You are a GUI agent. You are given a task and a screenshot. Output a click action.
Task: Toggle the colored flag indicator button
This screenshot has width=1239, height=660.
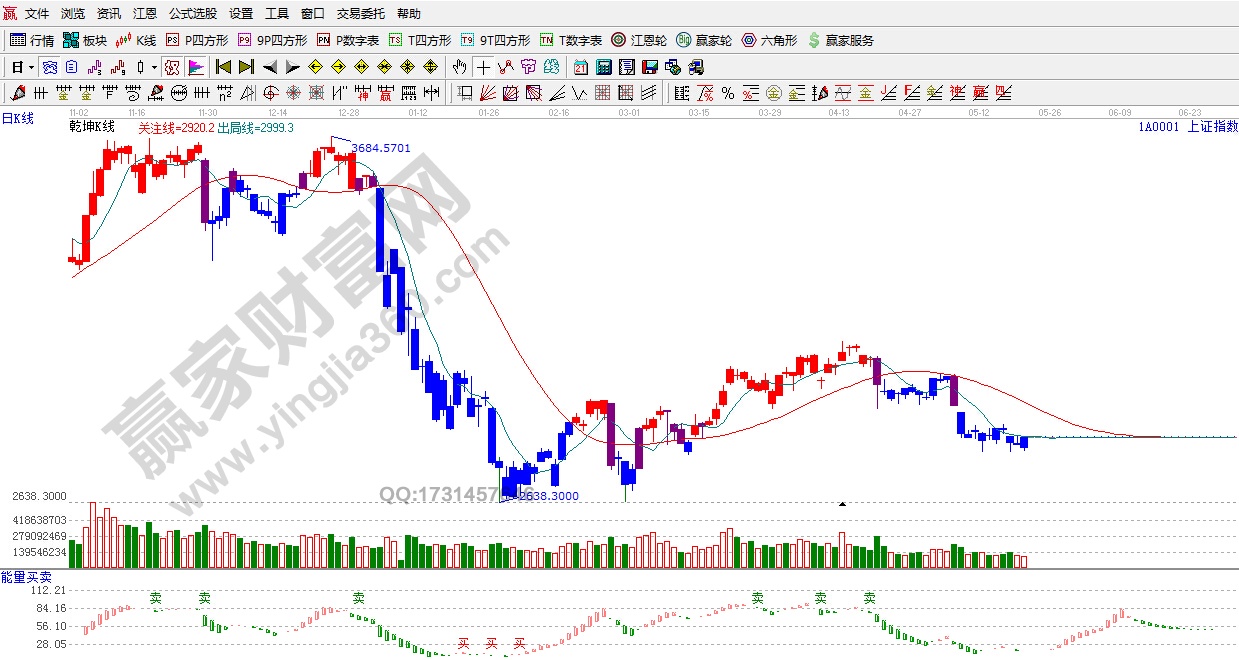[196, 67]
